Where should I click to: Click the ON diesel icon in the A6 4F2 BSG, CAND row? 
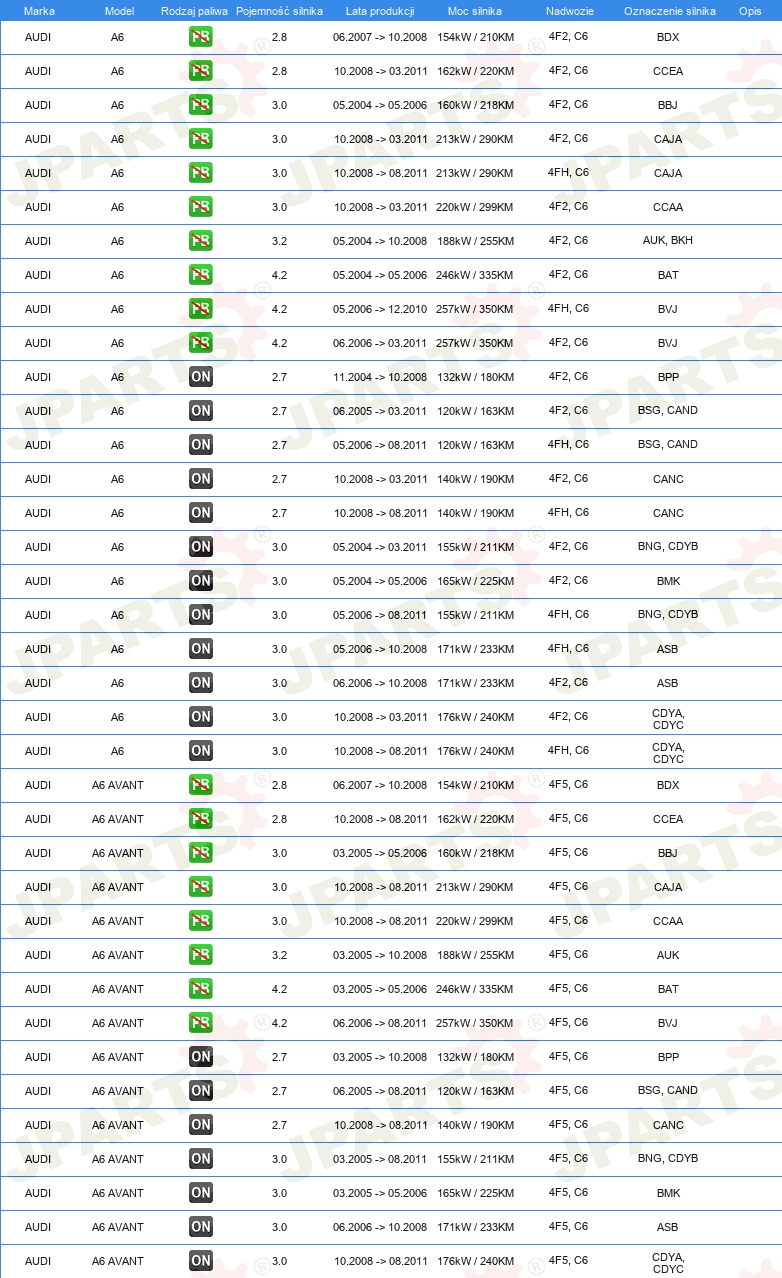click(201, 411)
